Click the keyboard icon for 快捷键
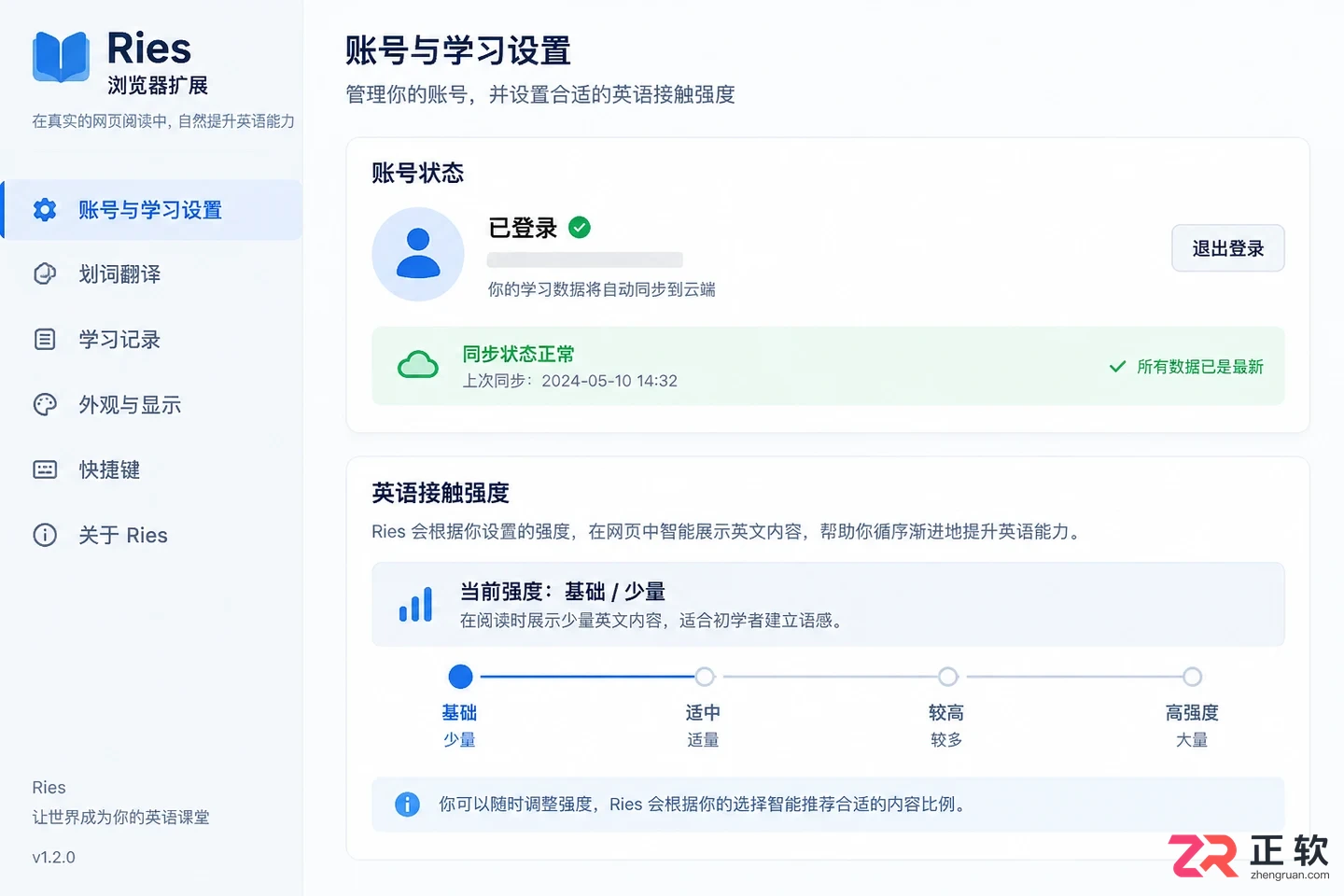1344x896 pixels. pos(45,469)
